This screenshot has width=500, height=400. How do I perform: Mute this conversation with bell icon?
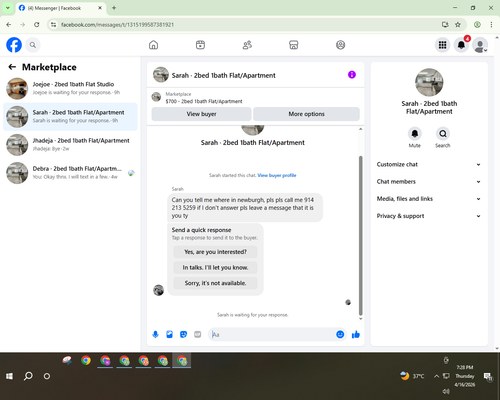415,134
